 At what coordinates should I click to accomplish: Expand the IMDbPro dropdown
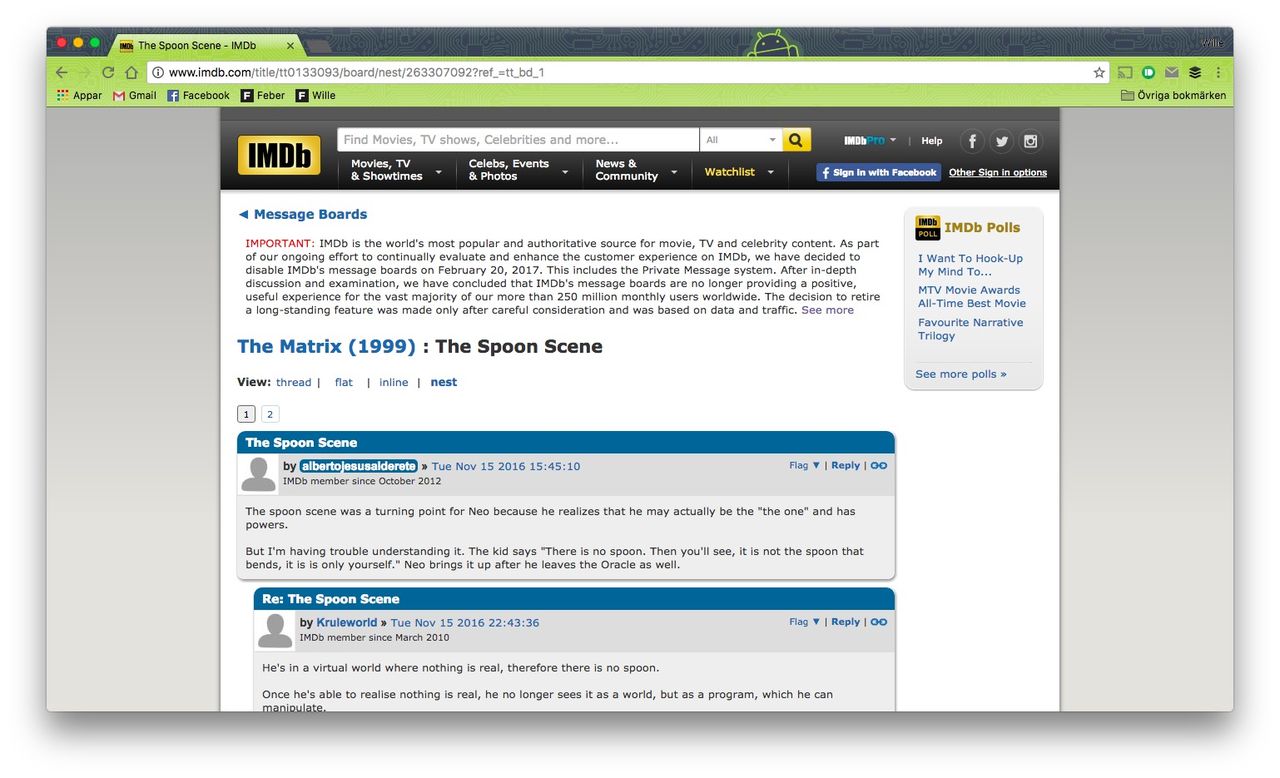pyautogui.click(x=870, y=141)
